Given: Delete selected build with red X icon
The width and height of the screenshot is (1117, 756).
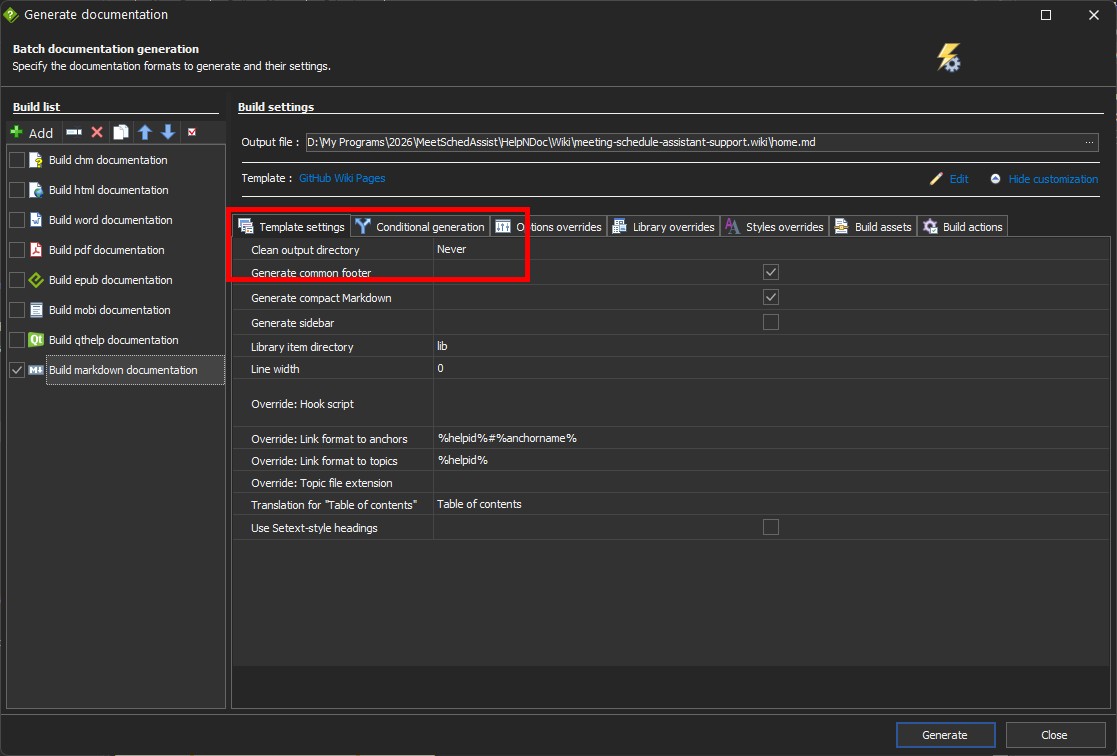Looking at the screenshot, I should point(98,132).
